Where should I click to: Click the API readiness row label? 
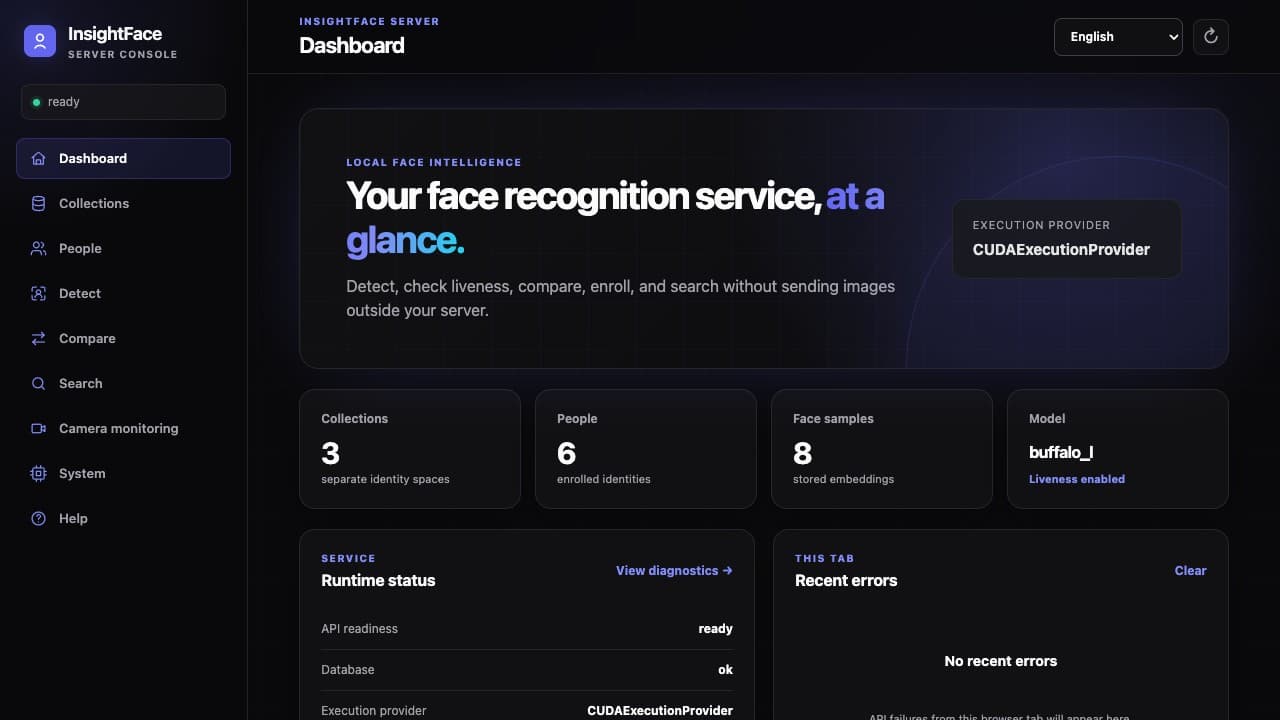point(359,629)
